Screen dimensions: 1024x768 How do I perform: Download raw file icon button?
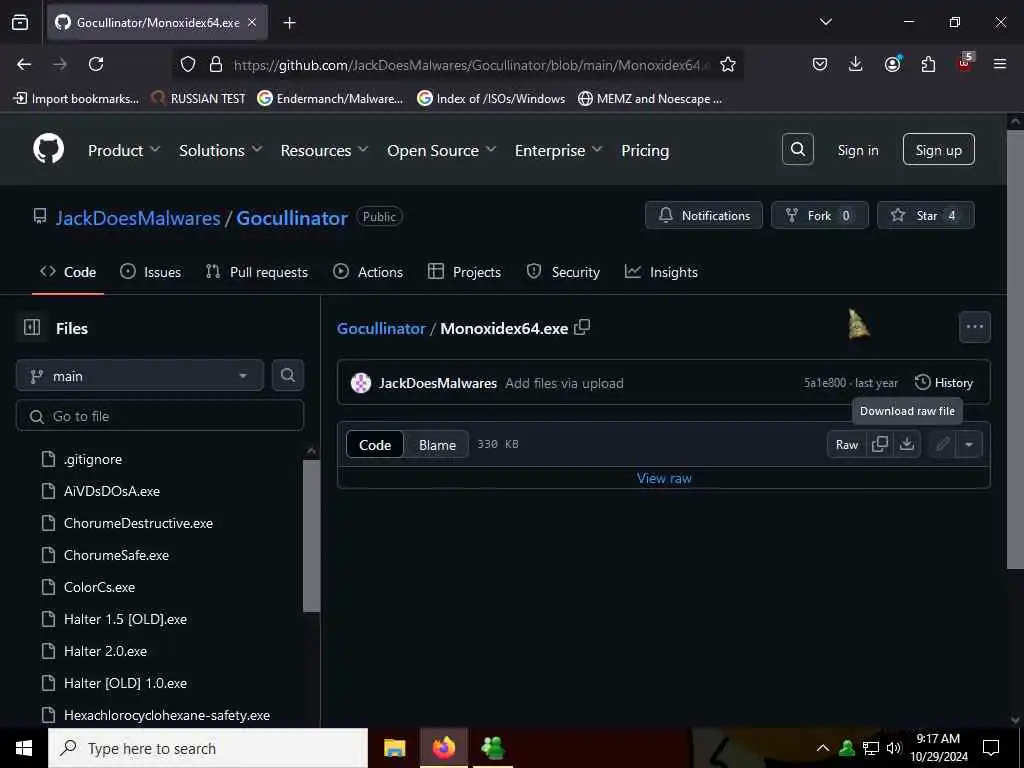(906, 444)
